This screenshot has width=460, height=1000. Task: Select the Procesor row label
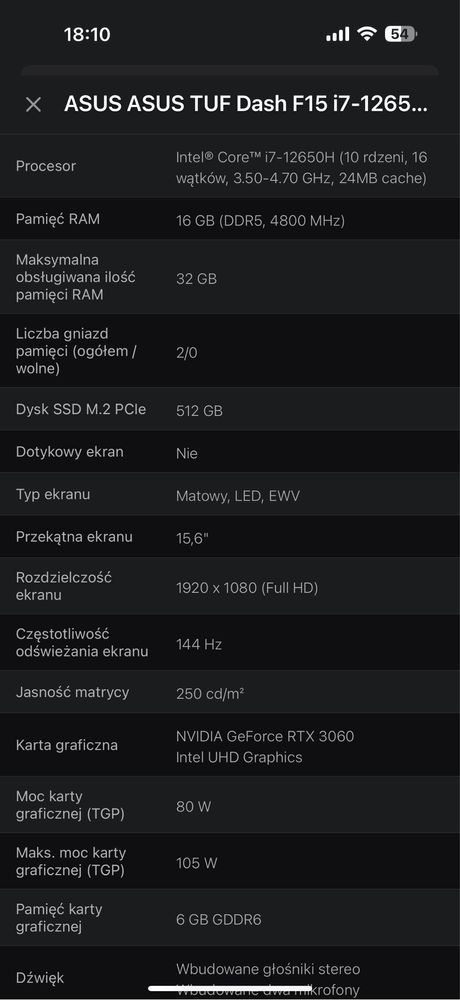(46, 166)
